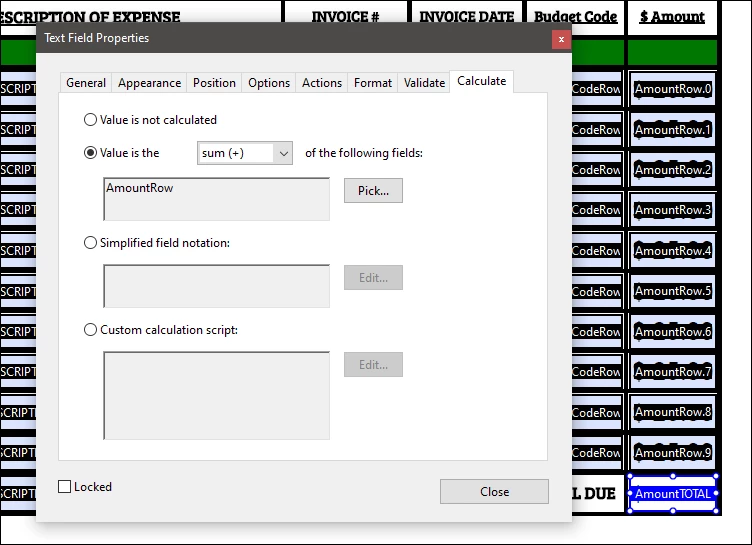Click Edit... beside simplified field notation
This screenshot has height=545, width=752.
click(x=373, y=277)
